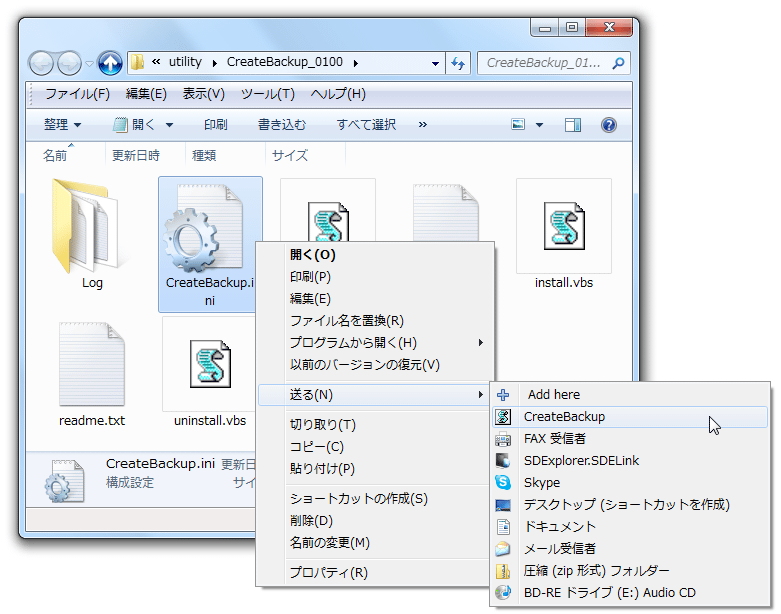Expand the breadcrumb arrow after CreateBackup_0100
This screenshot has height=614, width=781.
356,63
